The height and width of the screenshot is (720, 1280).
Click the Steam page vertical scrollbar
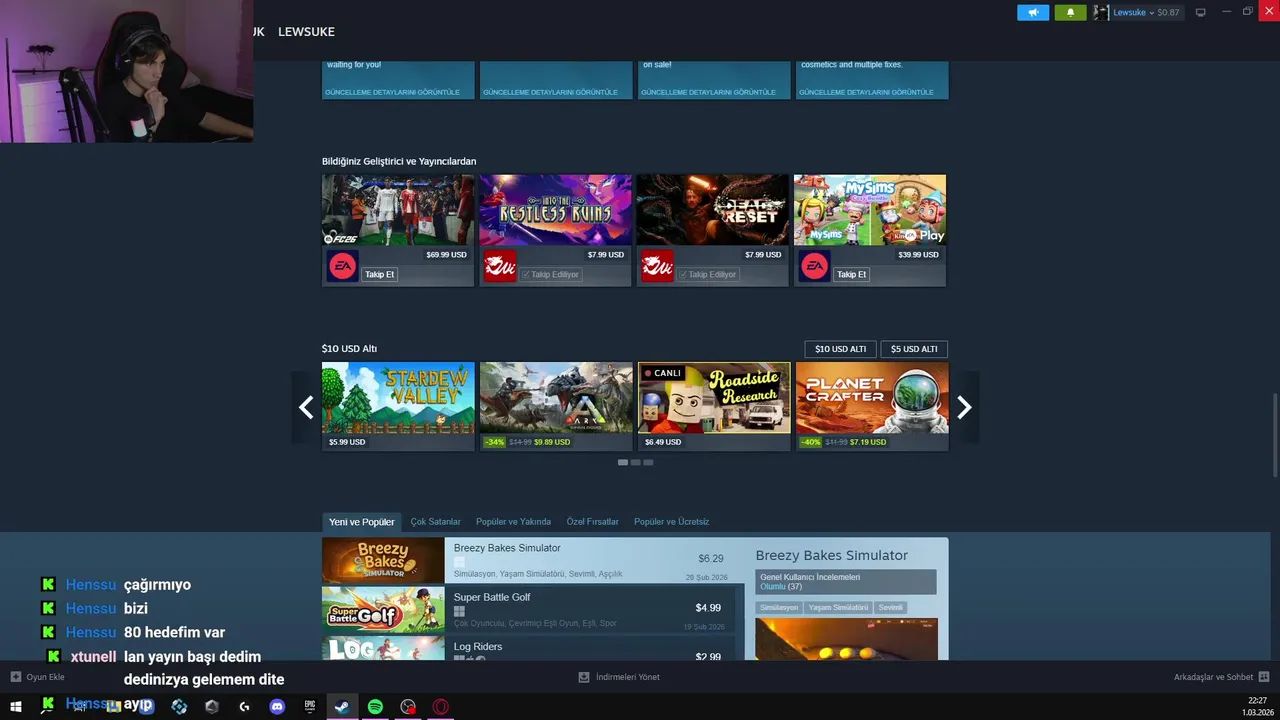click(1274, 435)
